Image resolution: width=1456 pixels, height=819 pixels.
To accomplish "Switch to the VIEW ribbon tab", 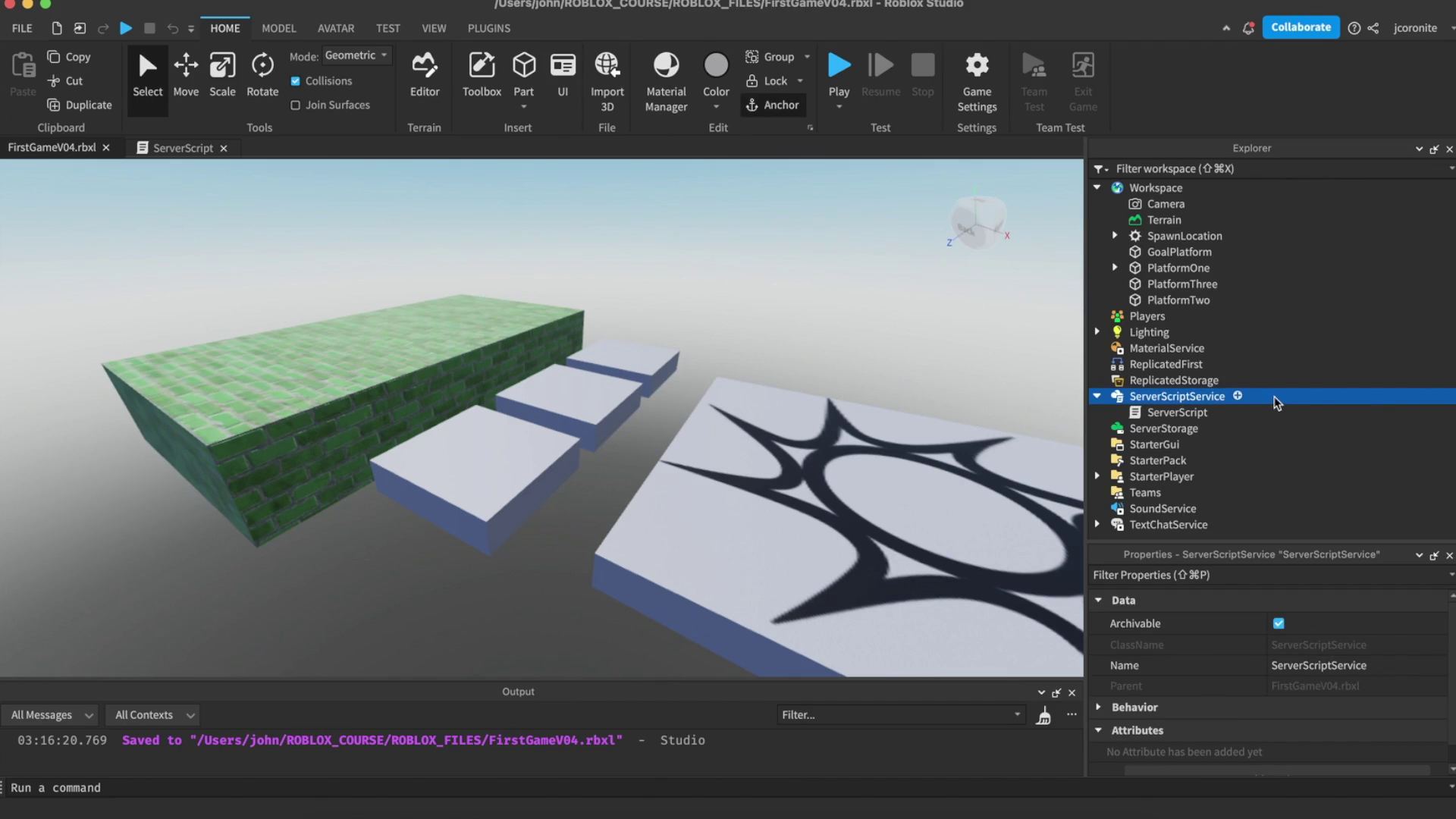I will (x=434, y=28).
